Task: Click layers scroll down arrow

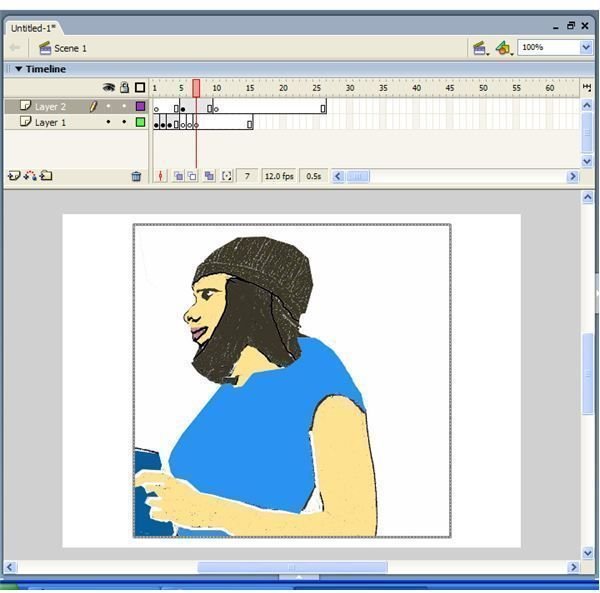Action: tap(587, 161)
